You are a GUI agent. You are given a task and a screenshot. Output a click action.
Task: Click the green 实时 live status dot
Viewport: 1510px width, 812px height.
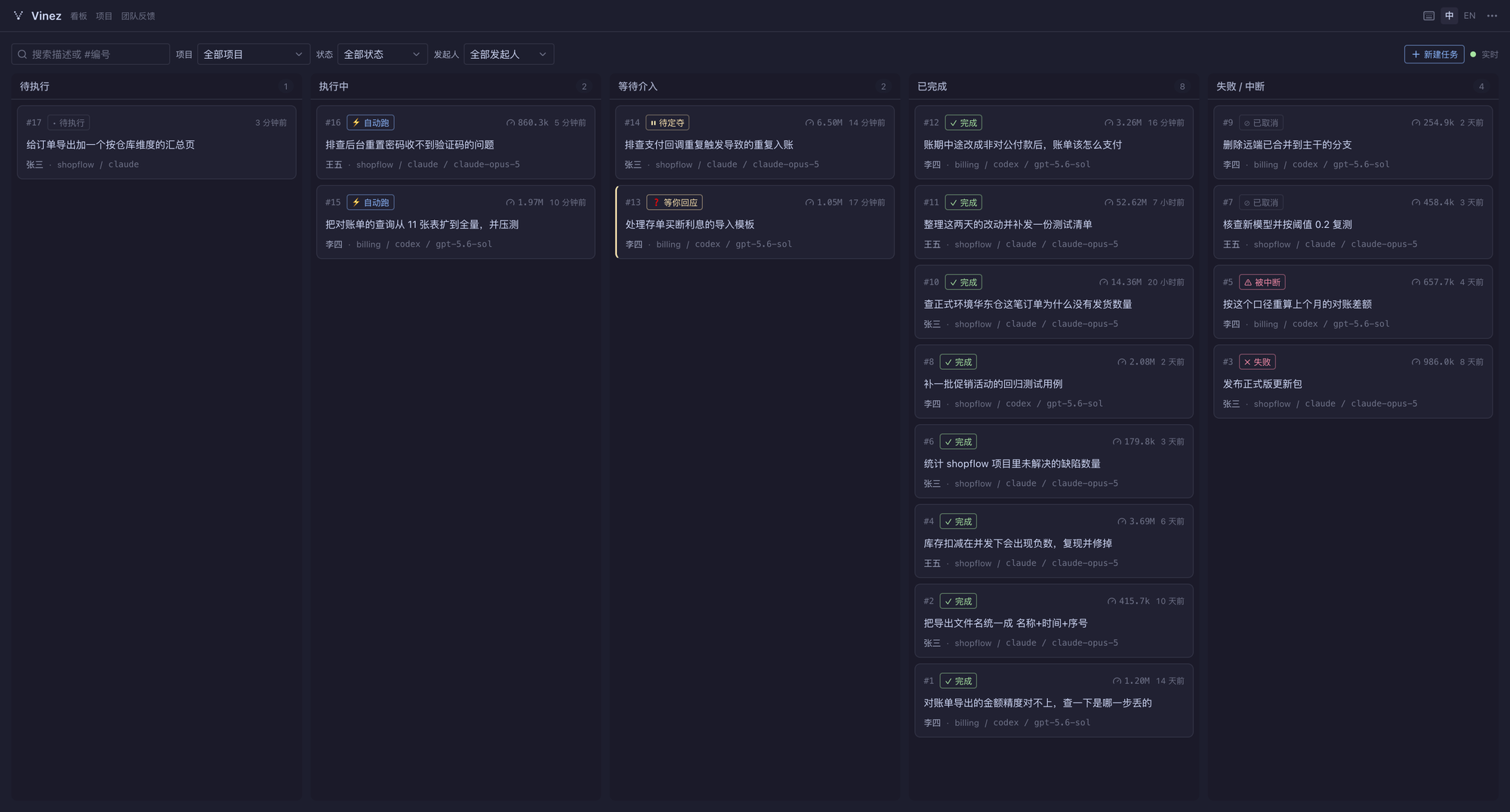click(x=1473, y=54)
